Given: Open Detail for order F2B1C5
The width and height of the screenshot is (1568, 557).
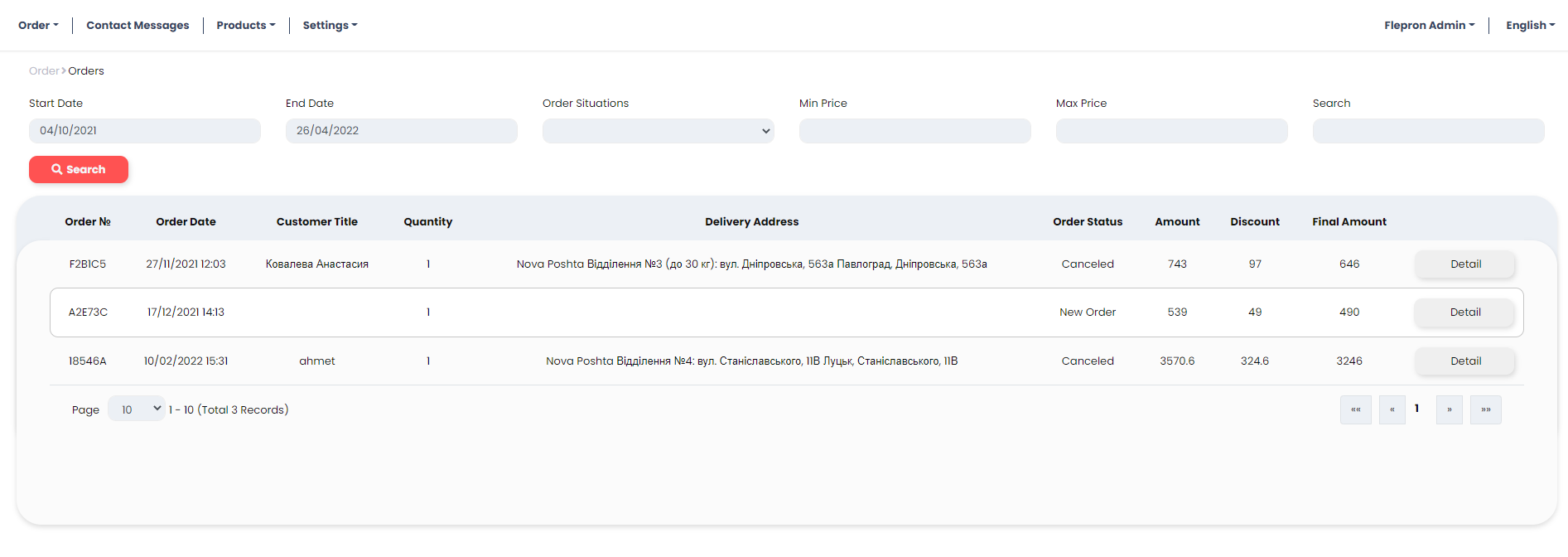Looking at the screenshot, I should click(1465, 264).
